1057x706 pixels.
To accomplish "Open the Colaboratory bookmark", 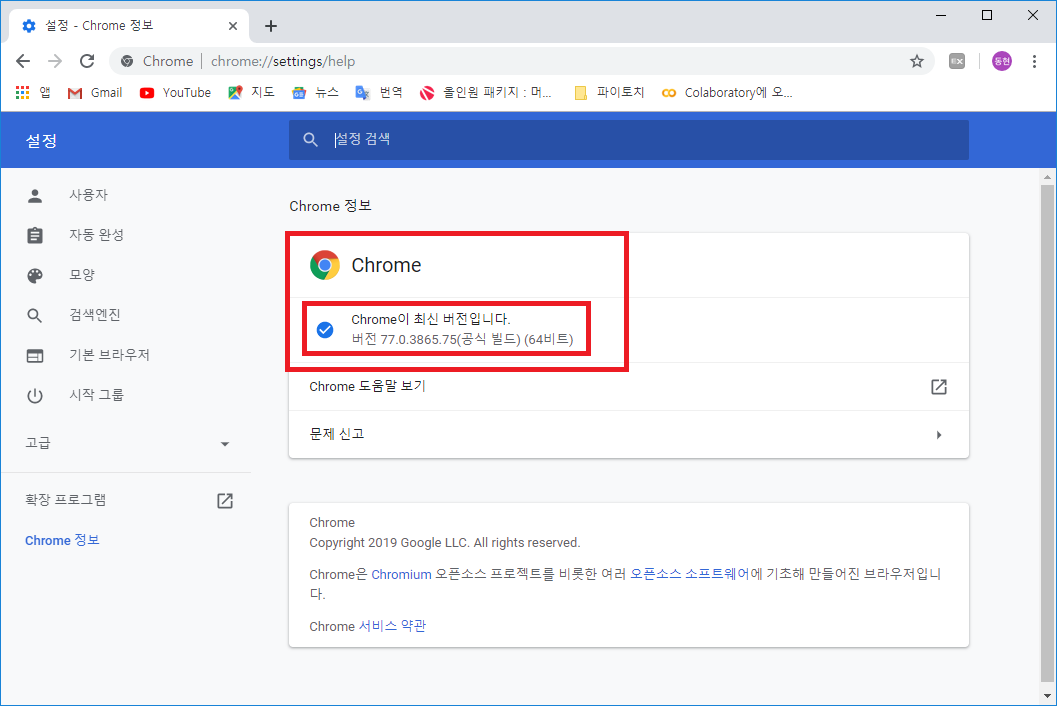I will pos(727,92).
